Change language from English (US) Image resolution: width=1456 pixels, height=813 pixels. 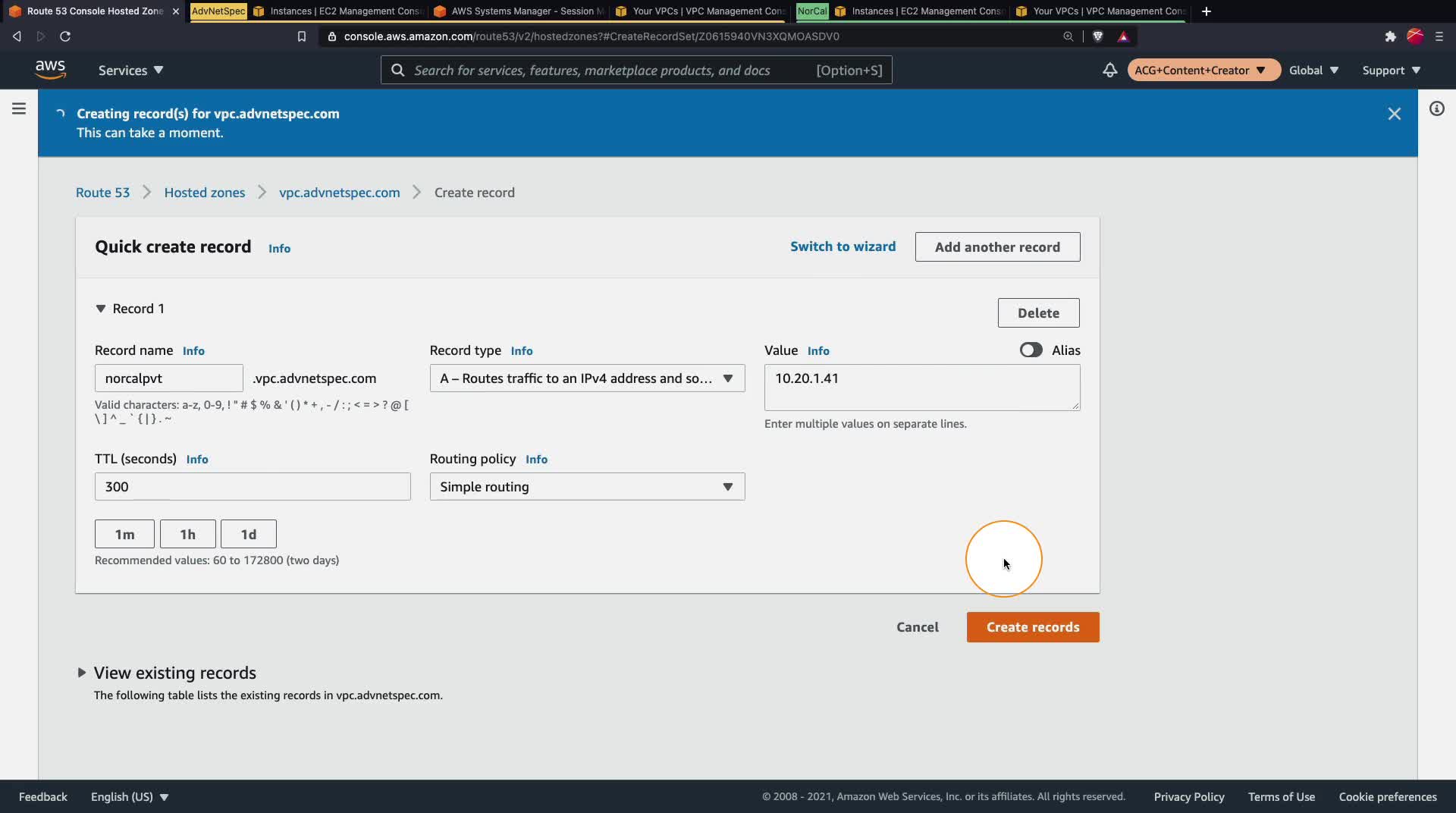click(130, 796)
